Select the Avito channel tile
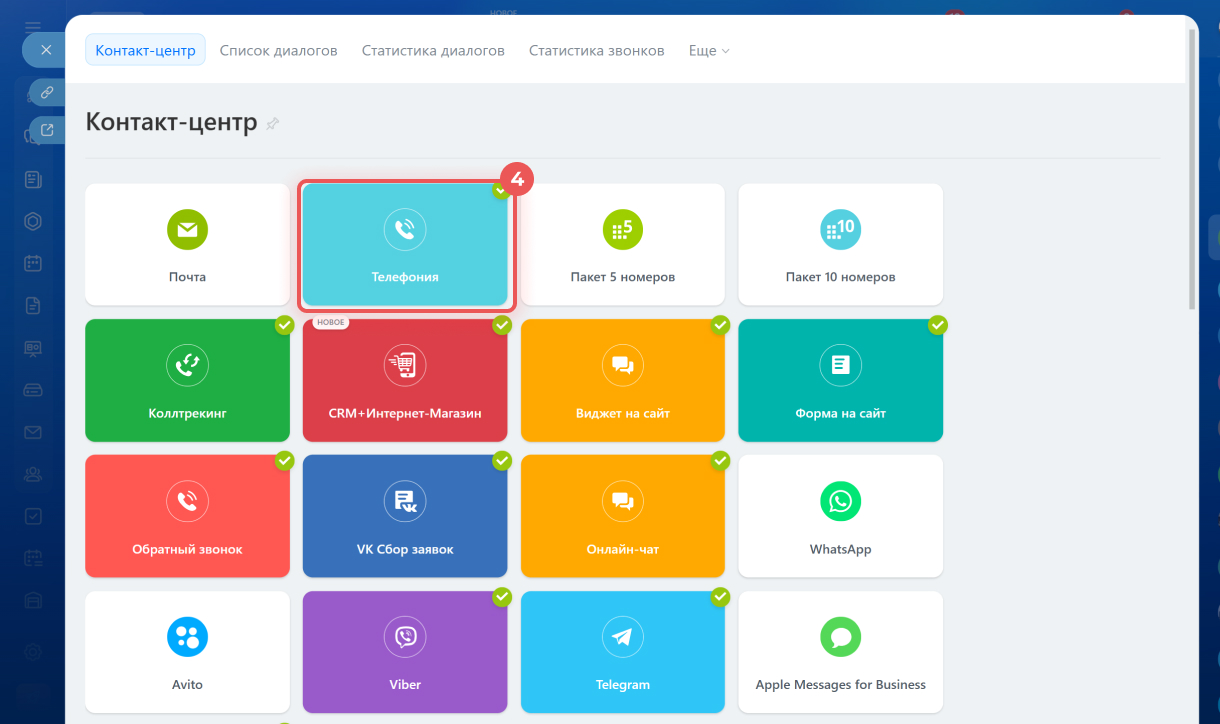Viewport: 1220px width, 724px height. [187, 652]
